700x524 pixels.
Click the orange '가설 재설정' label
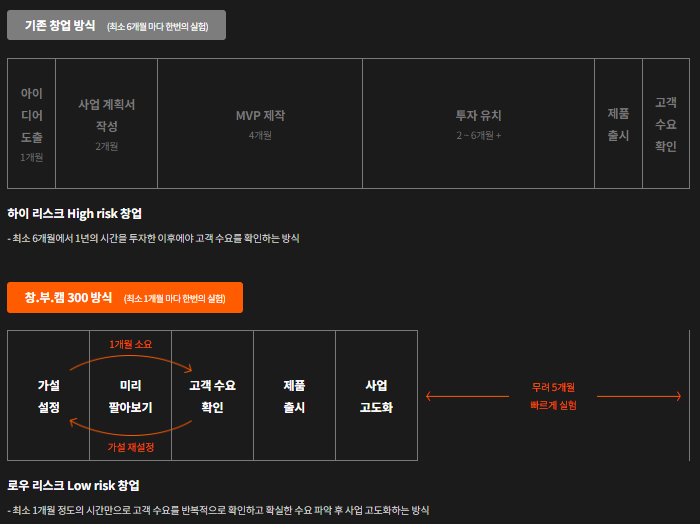tap(130, 447)
